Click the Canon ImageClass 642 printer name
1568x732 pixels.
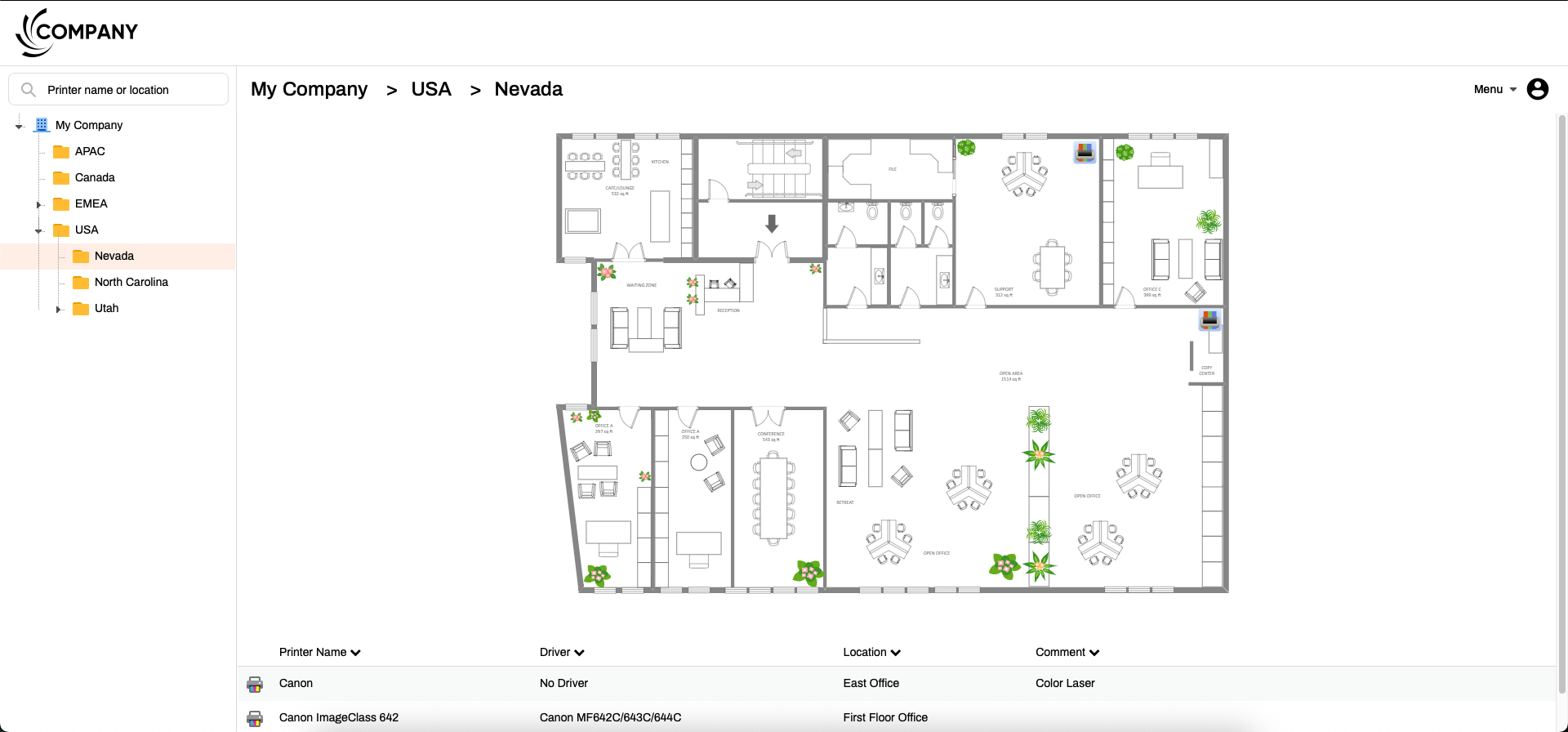(339, 717)
